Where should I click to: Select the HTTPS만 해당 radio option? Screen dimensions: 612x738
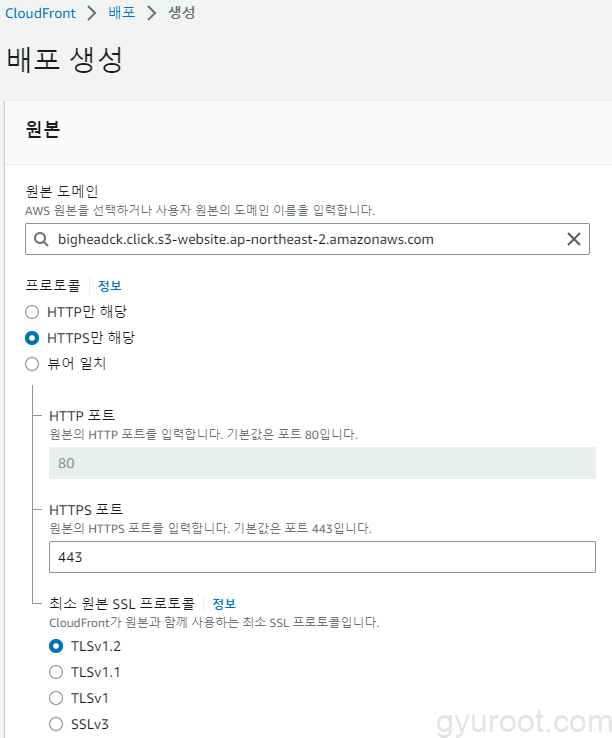(32, 338)
